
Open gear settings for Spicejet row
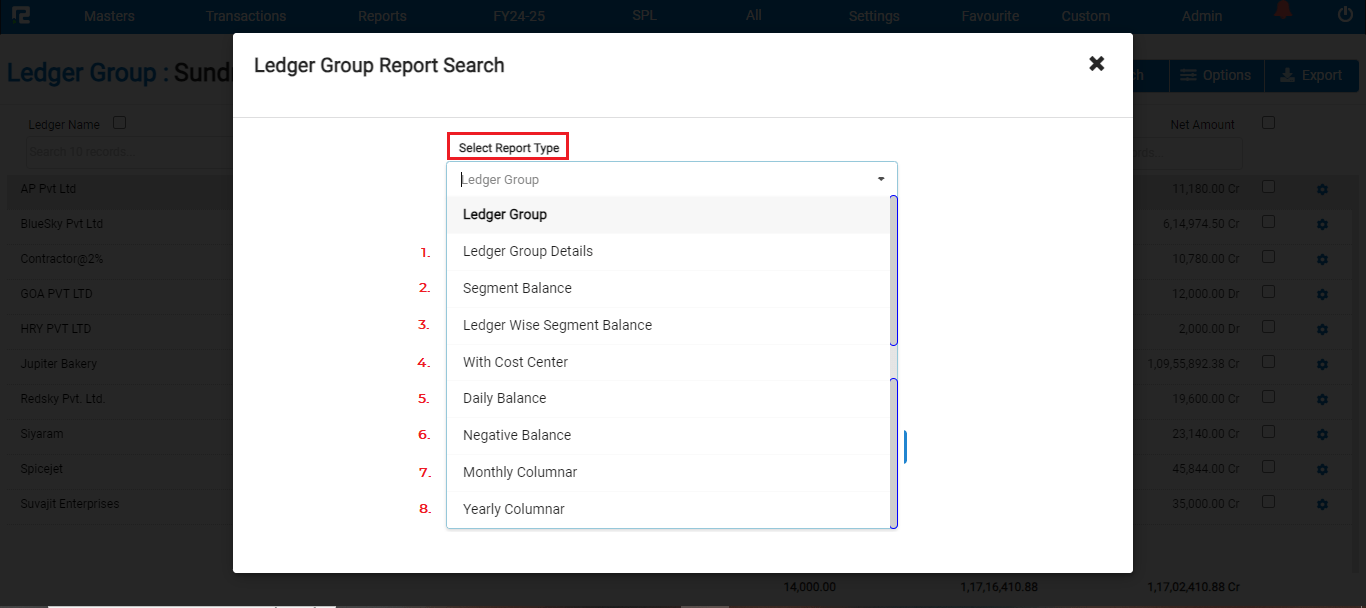pyautogui.click(x=1322, y=469)
